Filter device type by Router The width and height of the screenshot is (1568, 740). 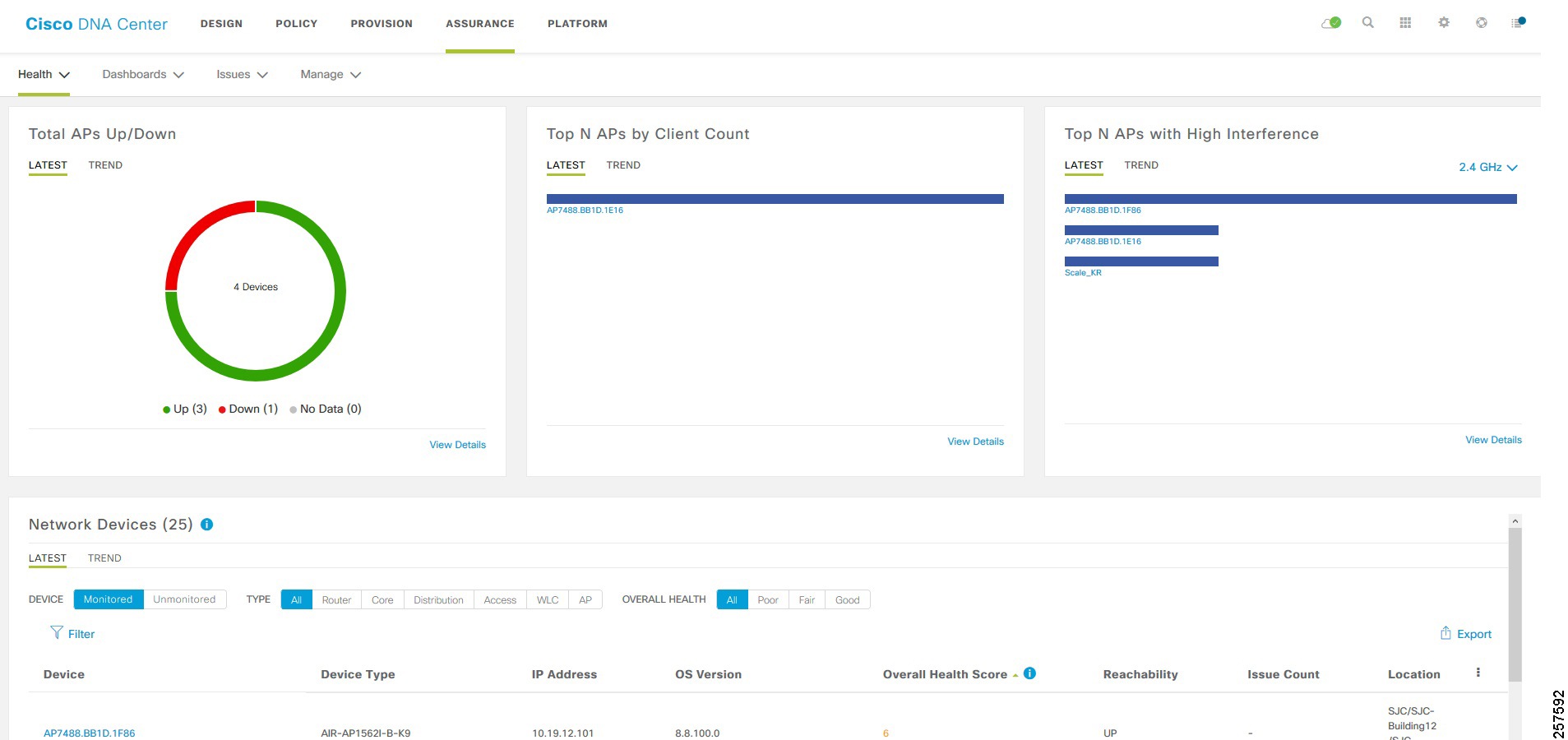[x=336, y=599]
